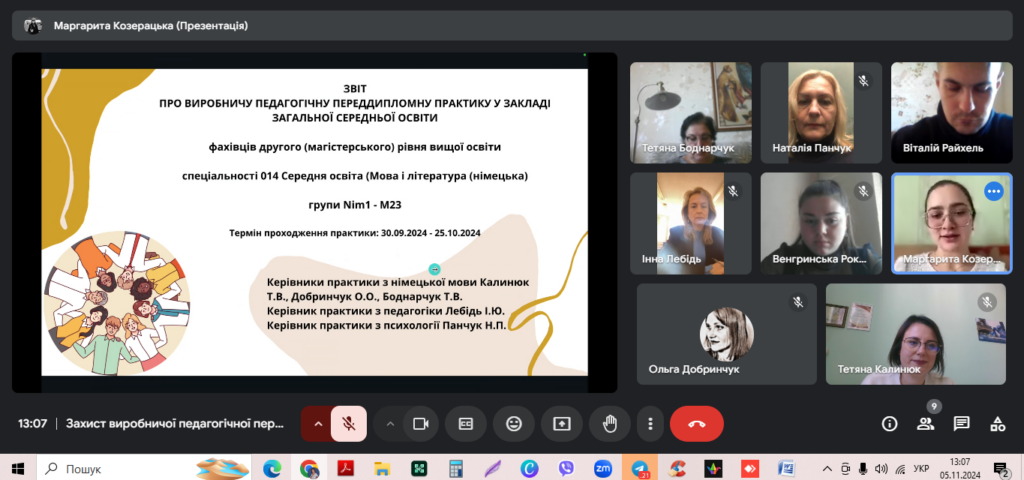Select Ольга Добринчук's participant tile
1024x480 pixels.
(726, 333)
